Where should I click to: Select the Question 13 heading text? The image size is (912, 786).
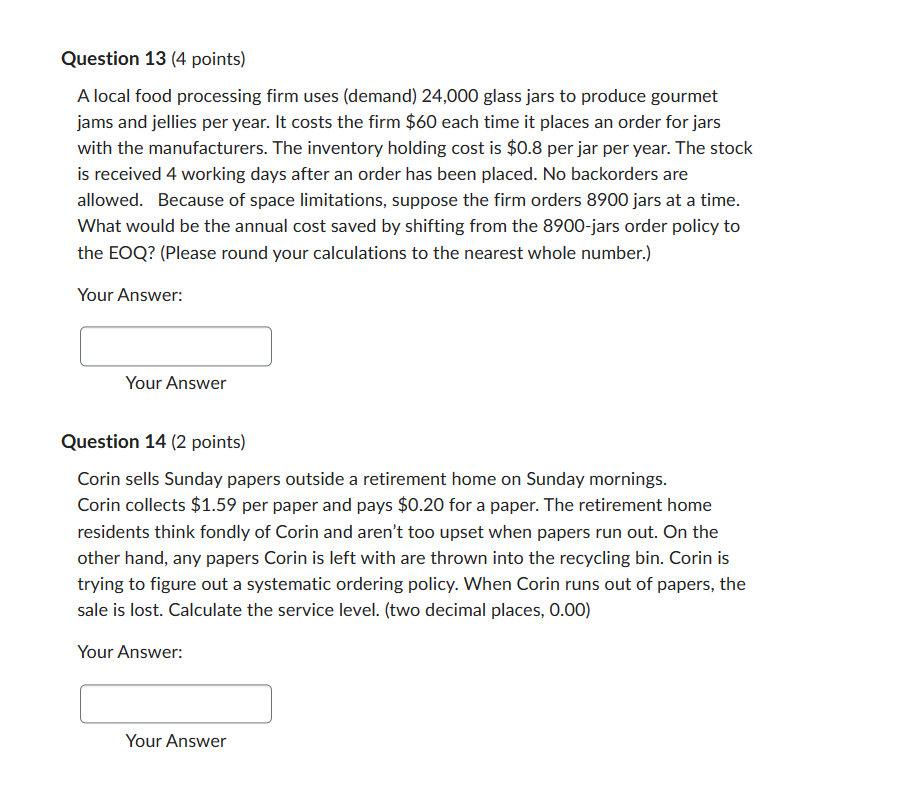coord(113,58)
